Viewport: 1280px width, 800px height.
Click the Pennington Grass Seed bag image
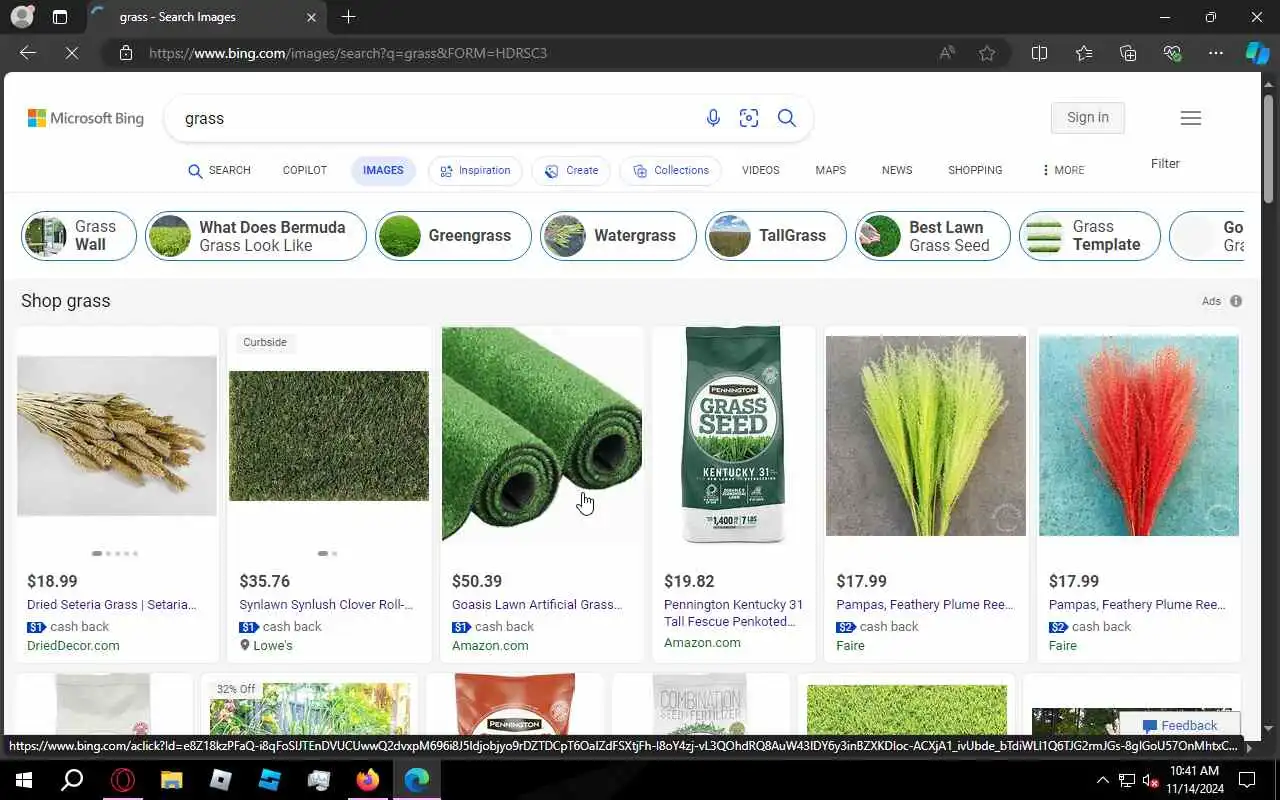pos(734,435)
